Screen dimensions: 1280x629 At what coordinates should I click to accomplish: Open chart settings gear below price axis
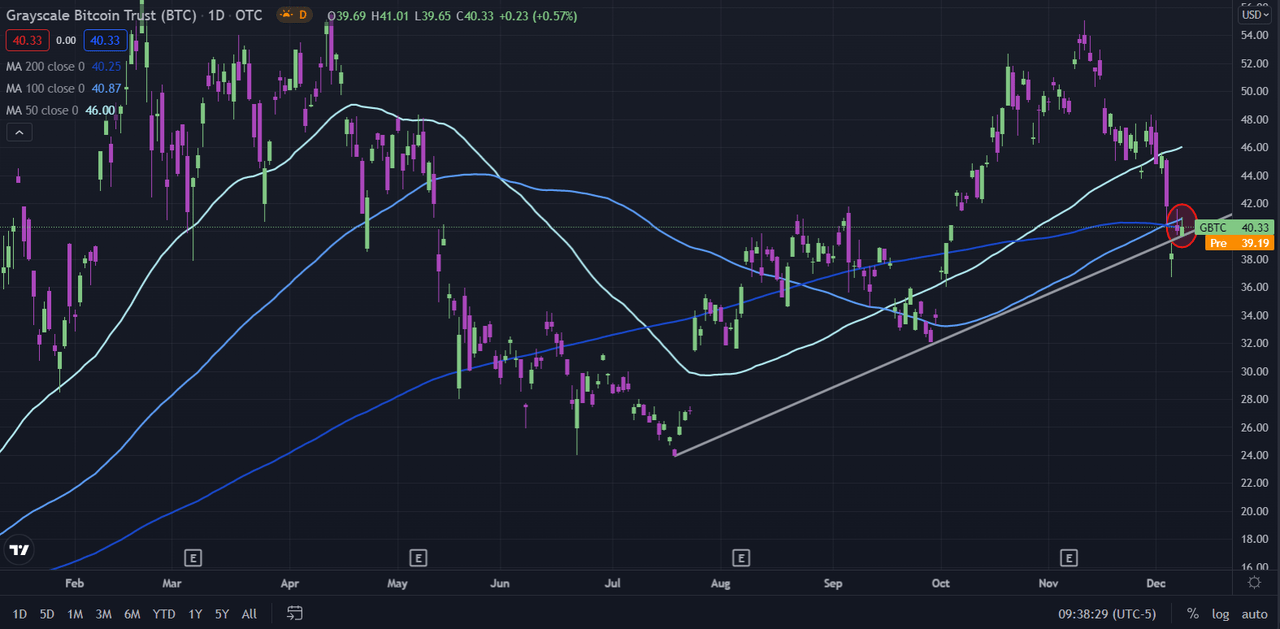[x=1255, y=581]
